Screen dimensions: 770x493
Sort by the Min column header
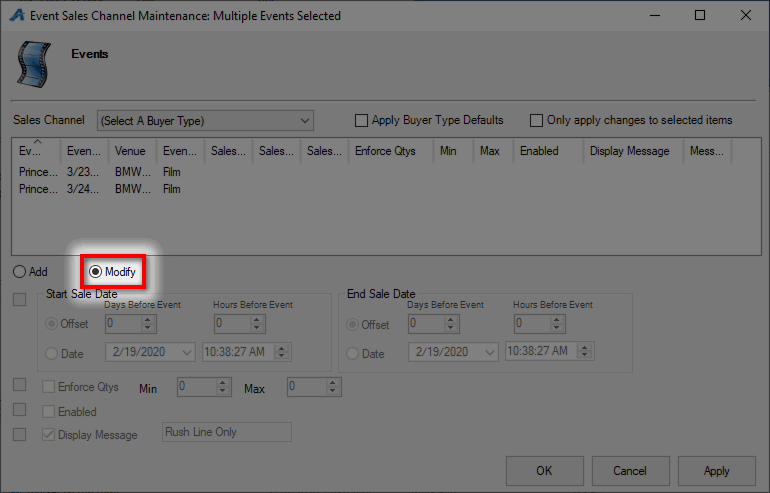pos(453,151)
